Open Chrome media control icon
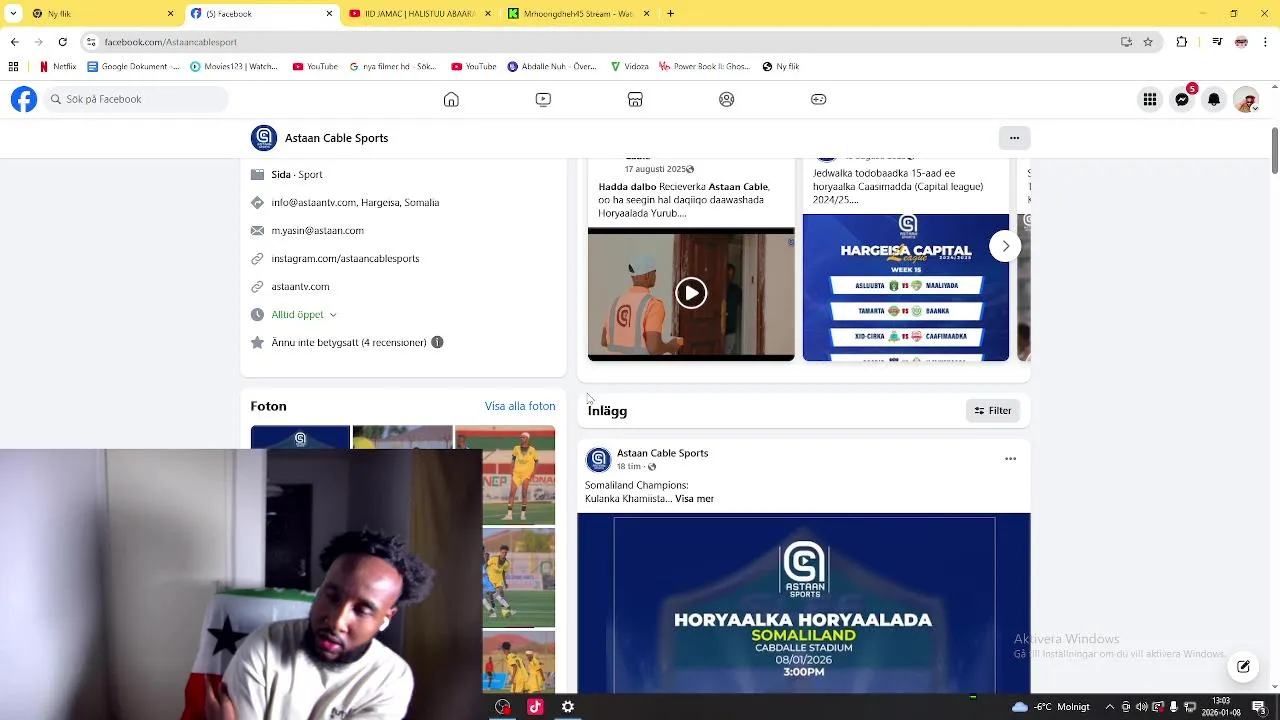1280x720 pixels. [x=1217, y=42]
